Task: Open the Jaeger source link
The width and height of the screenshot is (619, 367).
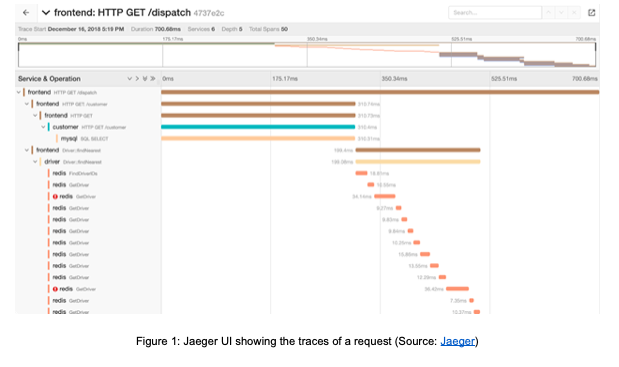Action: (x=458, y=341)
